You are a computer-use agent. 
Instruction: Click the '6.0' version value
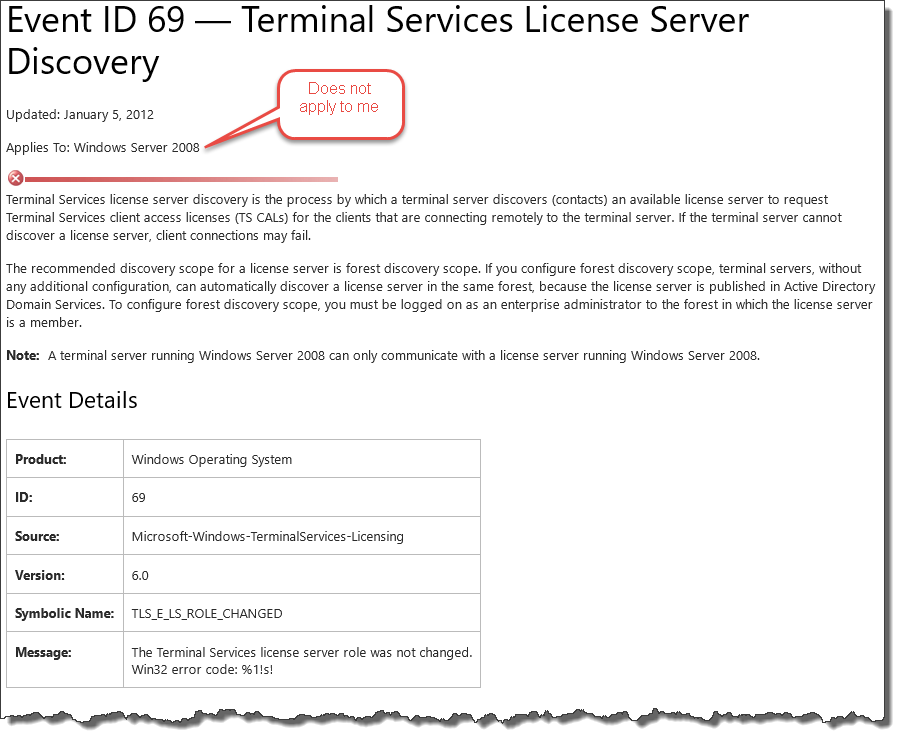pos(140,575)
